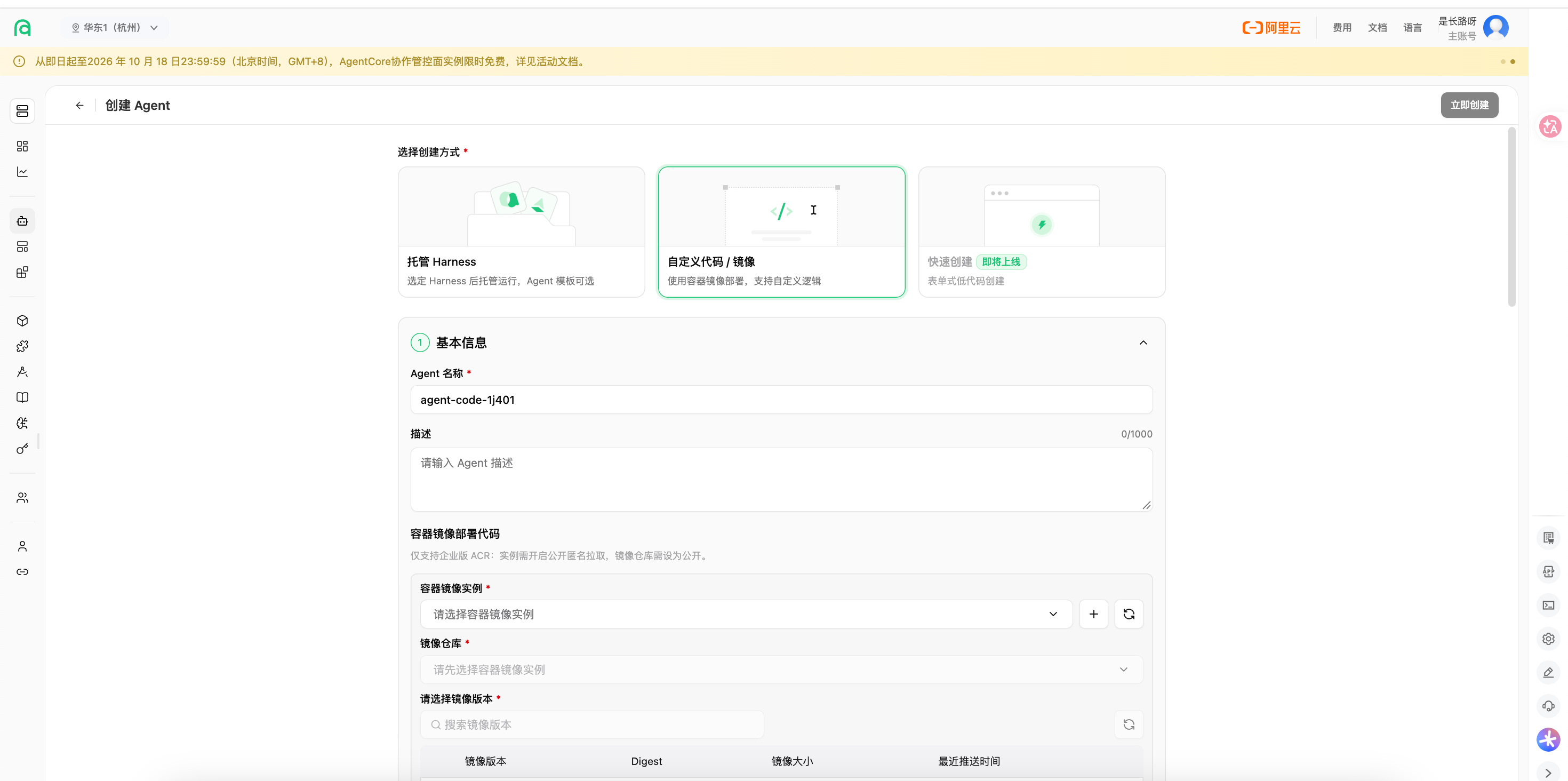1568x781 pixels.
Task: Click the puzzle piece plugin icon
Action: tap(22, 346)
